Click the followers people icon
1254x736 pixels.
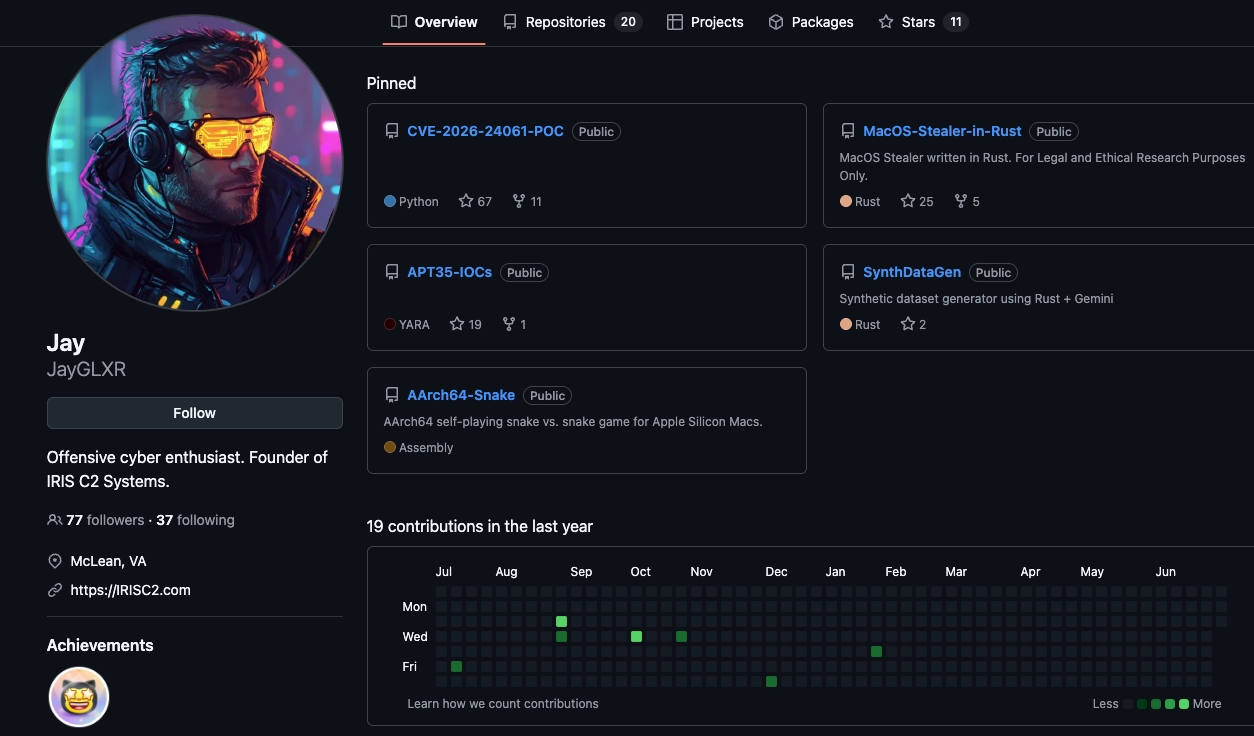click(x=55, y=520)
